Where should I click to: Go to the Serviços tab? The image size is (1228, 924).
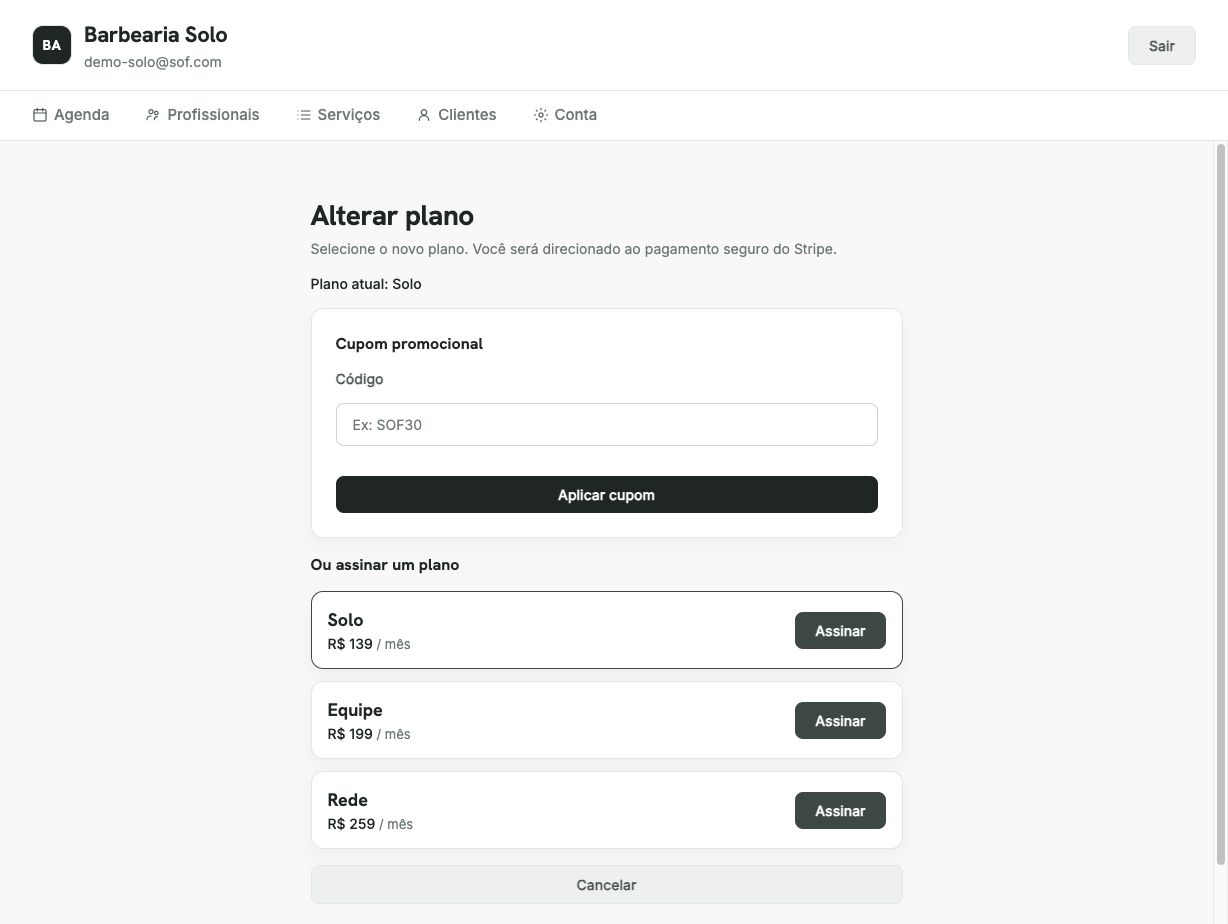339,115
